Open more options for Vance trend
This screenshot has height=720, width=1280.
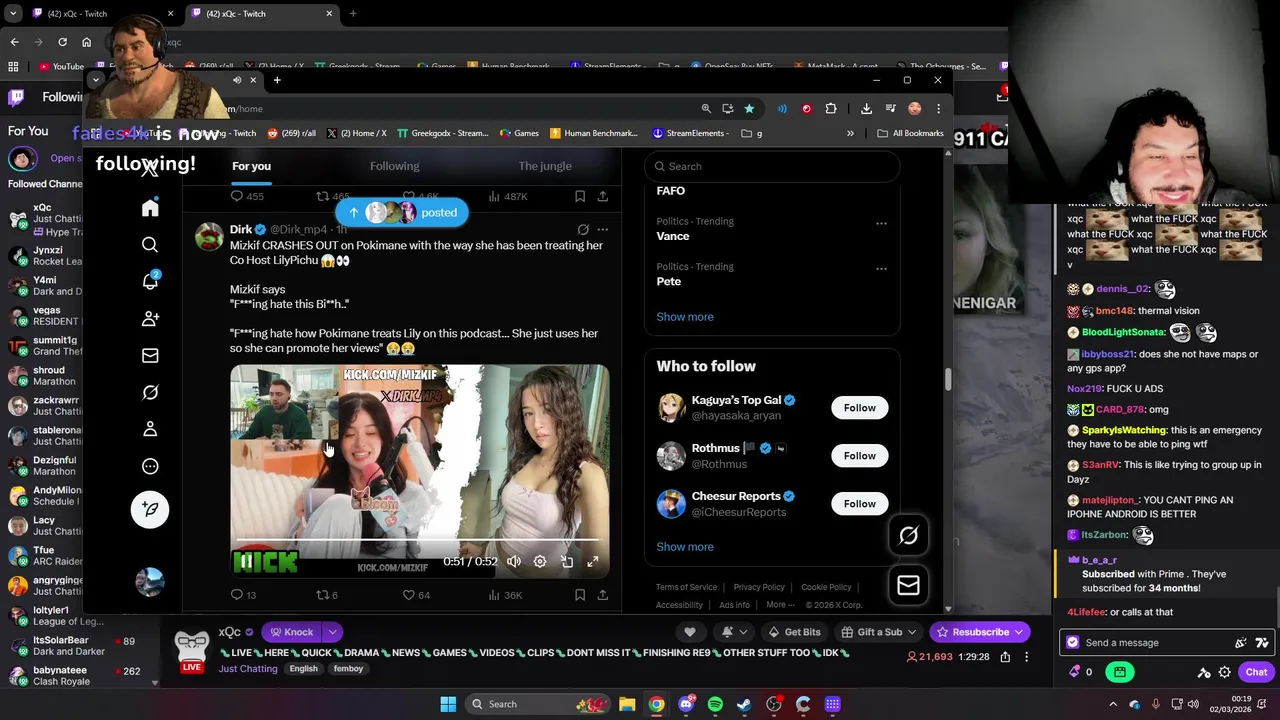[x=881, y=223]
